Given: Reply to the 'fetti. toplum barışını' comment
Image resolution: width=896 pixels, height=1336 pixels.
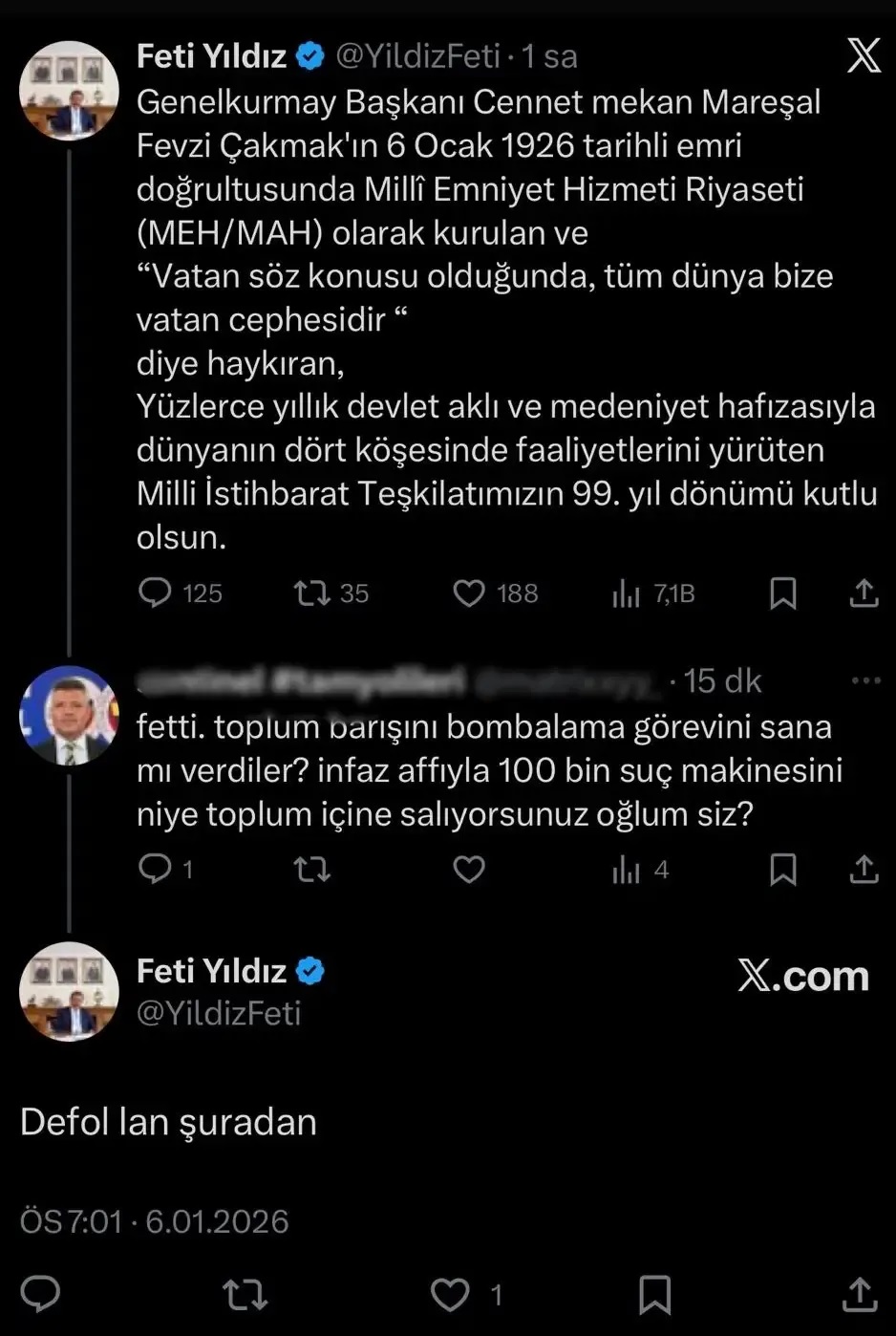Looking at the screenshot, I should (x=155, y=869).
